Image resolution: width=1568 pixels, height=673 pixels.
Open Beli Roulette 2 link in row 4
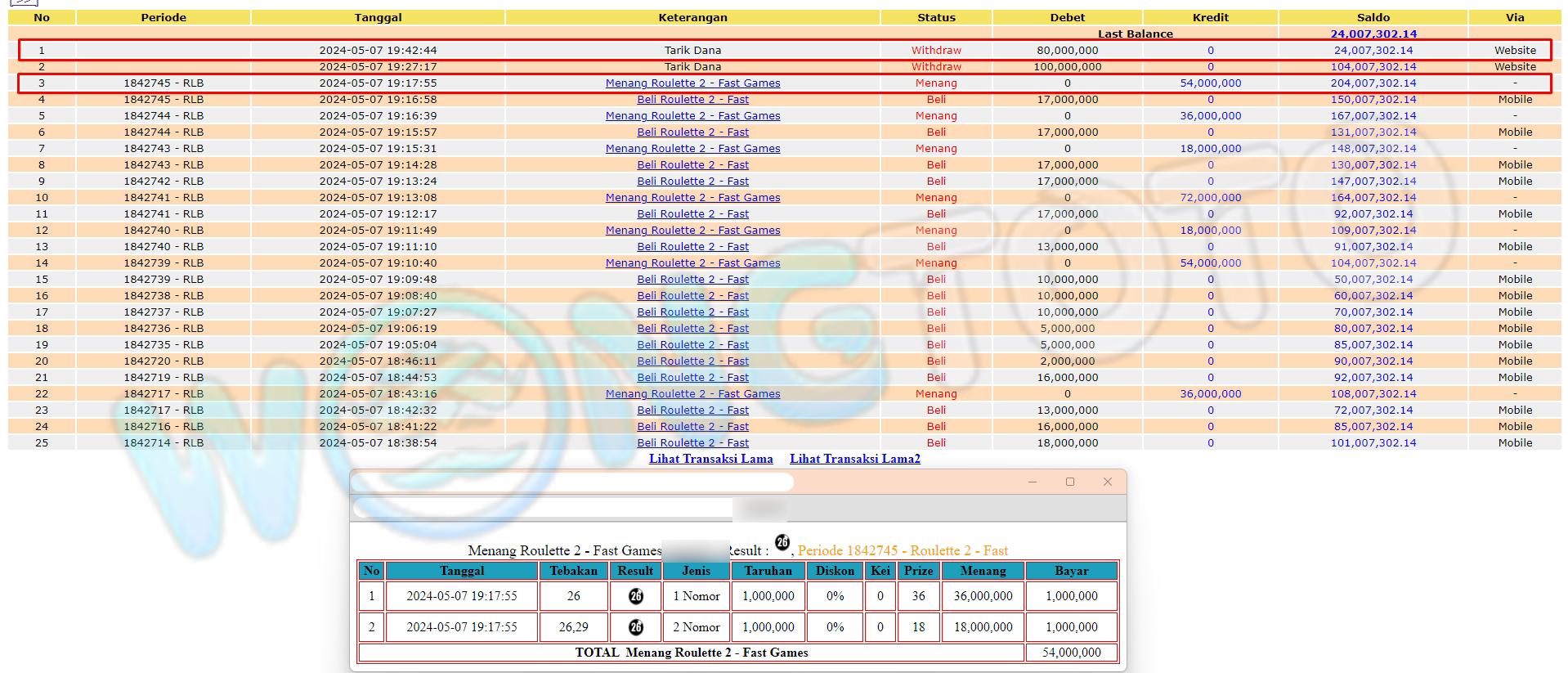click(692, 99)
